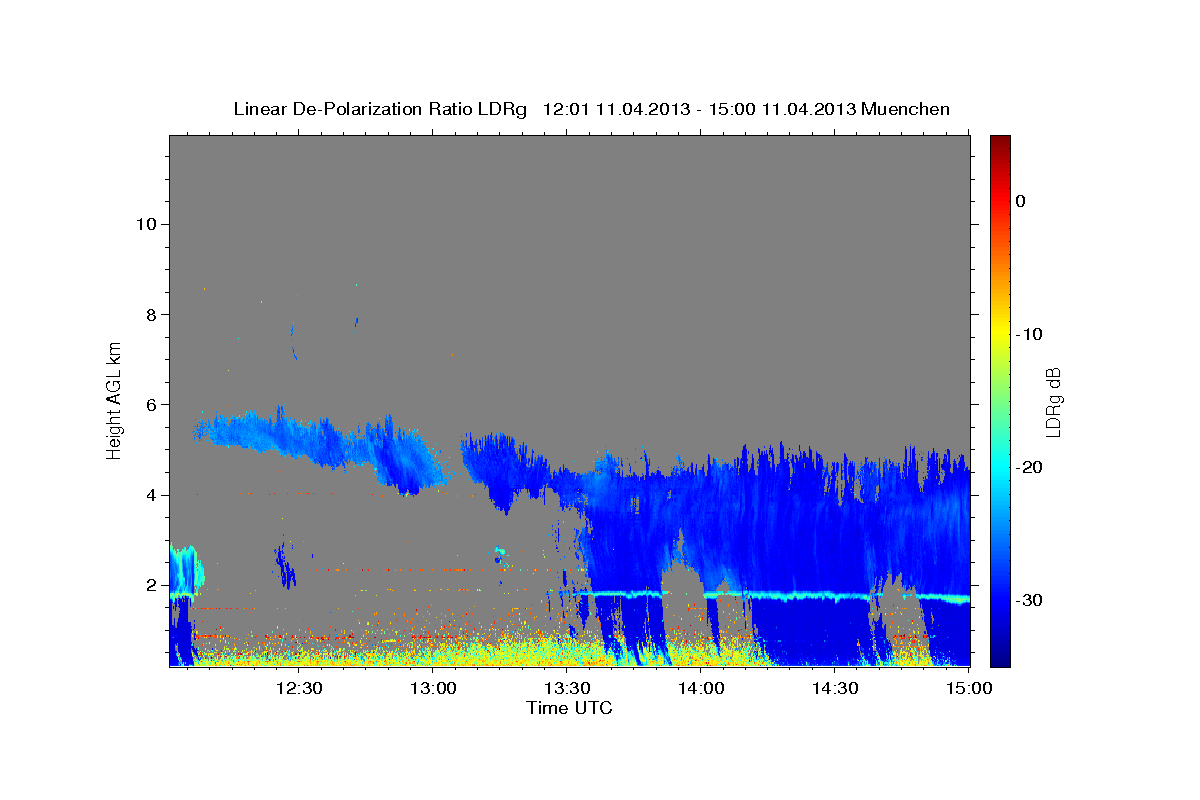This screenshot has width=1200, height=800.
Task: Click the 15:00 time tick label
Action: pyautogui.click(x=970, y=688)
